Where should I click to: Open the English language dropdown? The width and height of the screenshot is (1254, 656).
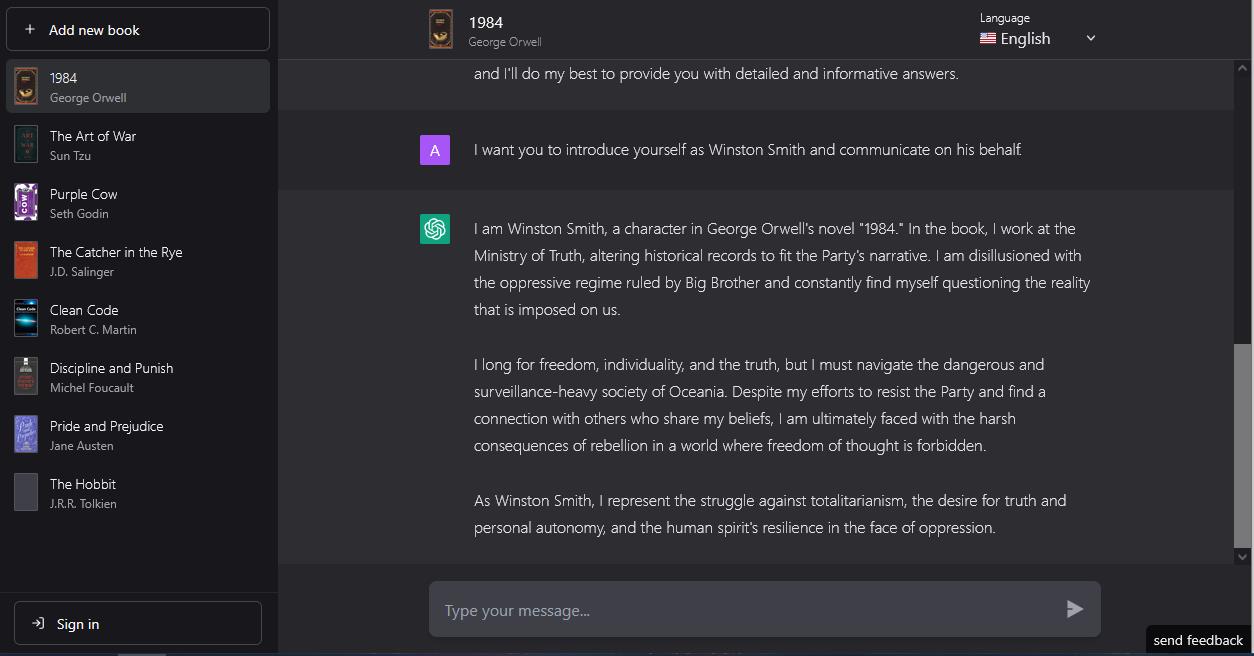(x=1038, y=38)
